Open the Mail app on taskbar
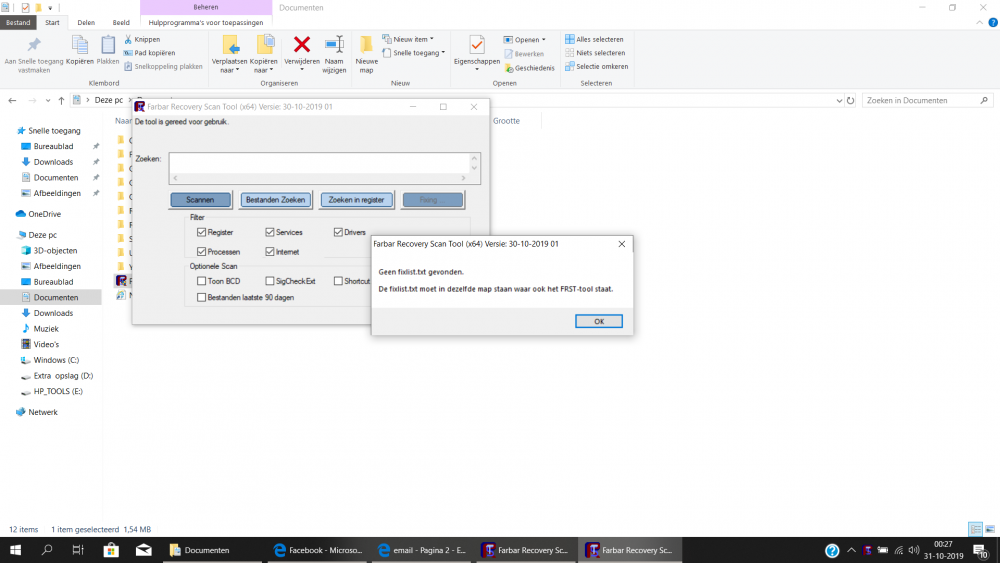This screenshot has width=1000, height=563. click(x=143, y=550)
